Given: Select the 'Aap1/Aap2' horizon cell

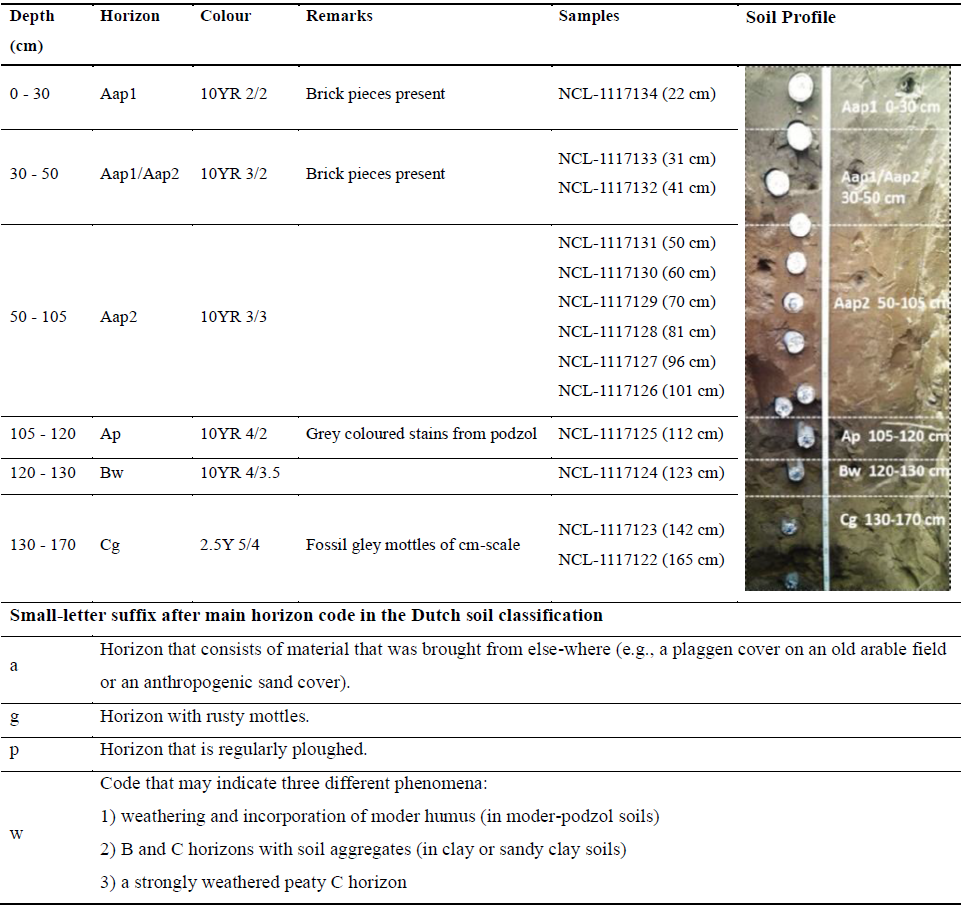Looking at the screenshot, I should click(x=139, y=174).
